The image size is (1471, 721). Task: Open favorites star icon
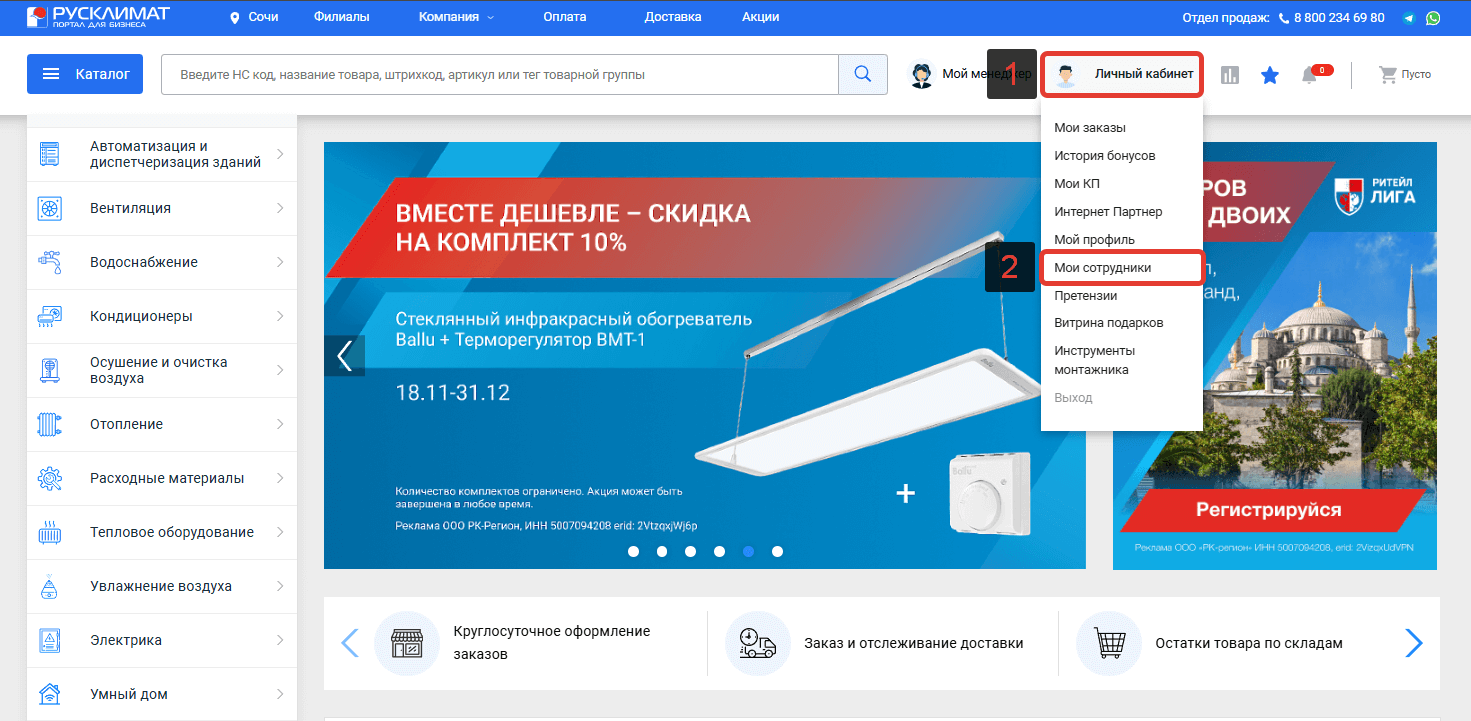1270,75
